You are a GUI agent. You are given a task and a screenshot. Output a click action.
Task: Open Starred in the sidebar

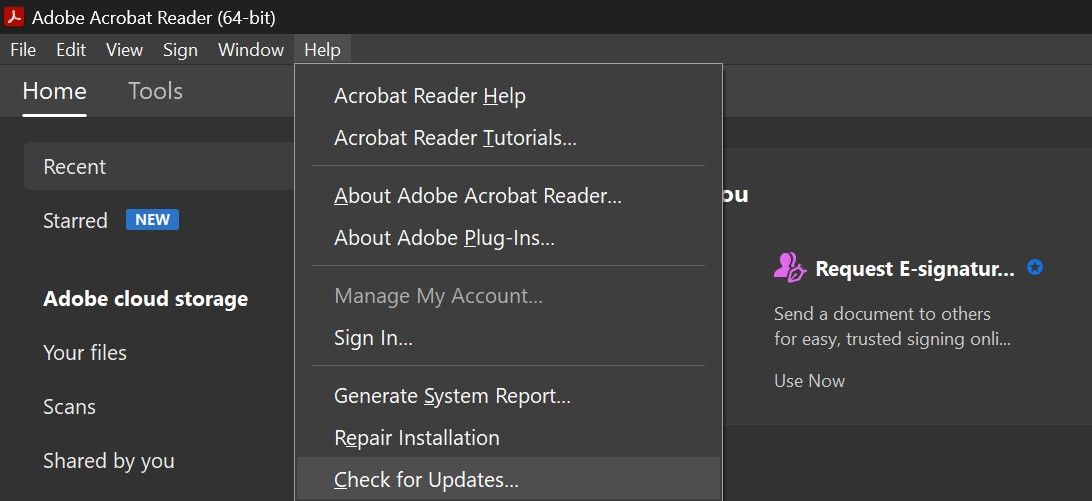(x=75, y=220)
